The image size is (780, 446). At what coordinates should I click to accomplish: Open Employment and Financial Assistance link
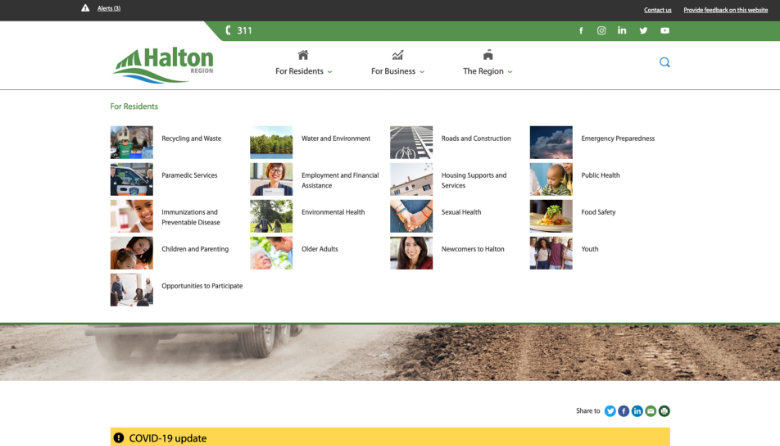coord(340,180)
